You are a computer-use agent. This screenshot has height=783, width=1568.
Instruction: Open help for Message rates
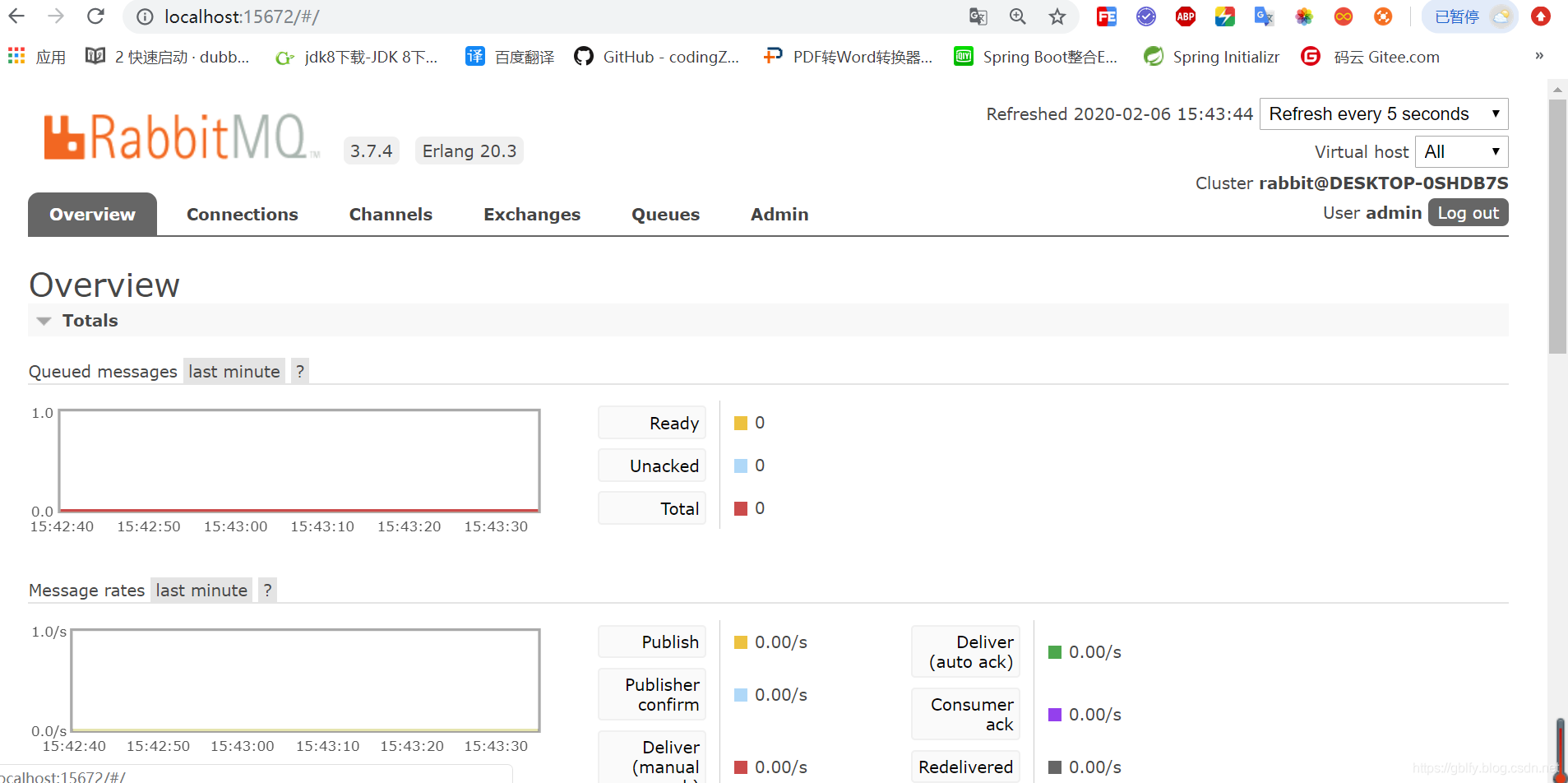coord(267,591)
